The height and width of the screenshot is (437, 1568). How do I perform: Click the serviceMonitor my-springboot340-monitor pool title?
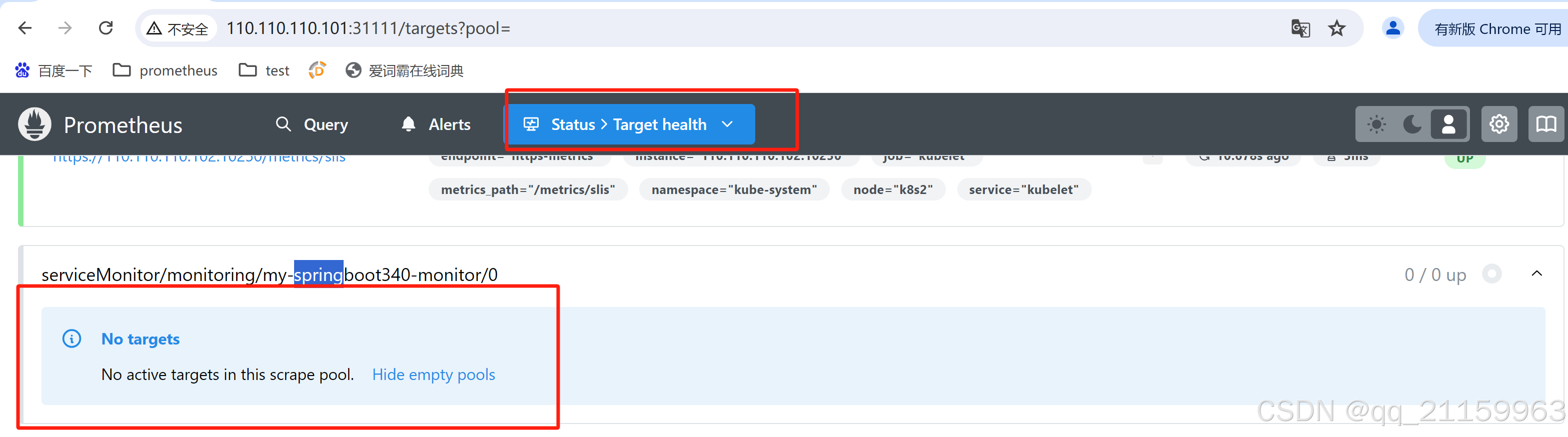(269, 274)
